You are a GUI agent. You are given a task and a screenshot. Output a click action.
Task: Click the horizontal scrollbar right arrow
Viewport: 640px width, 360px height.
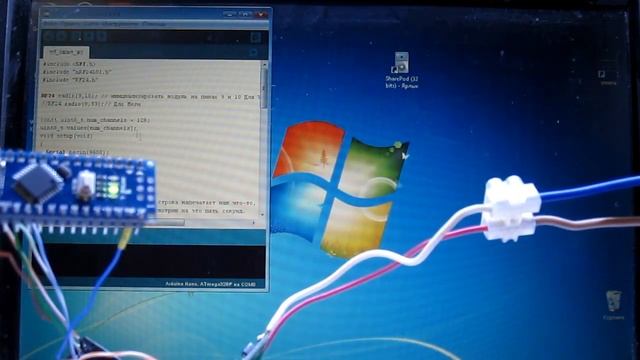click(x=254, y=222)
